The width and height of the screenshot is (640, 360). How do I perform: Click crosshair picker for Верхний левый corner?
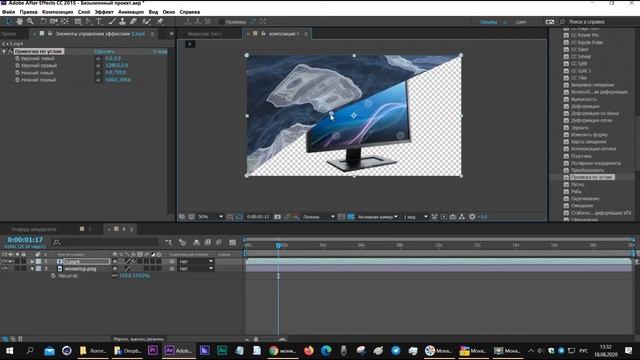(98, 58)
